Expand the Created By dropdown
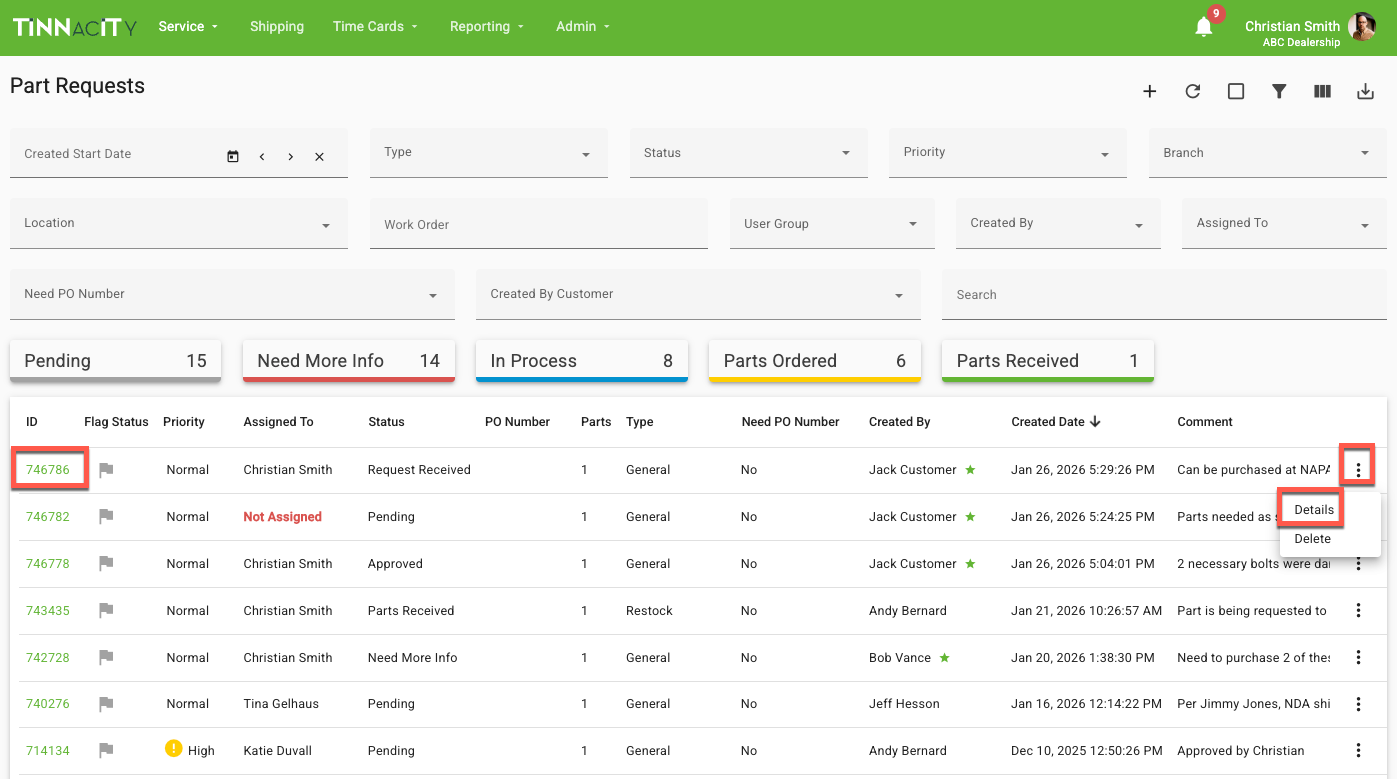Image resolution: width=1397 pixels, height=779 pixels. point(1059,223)
